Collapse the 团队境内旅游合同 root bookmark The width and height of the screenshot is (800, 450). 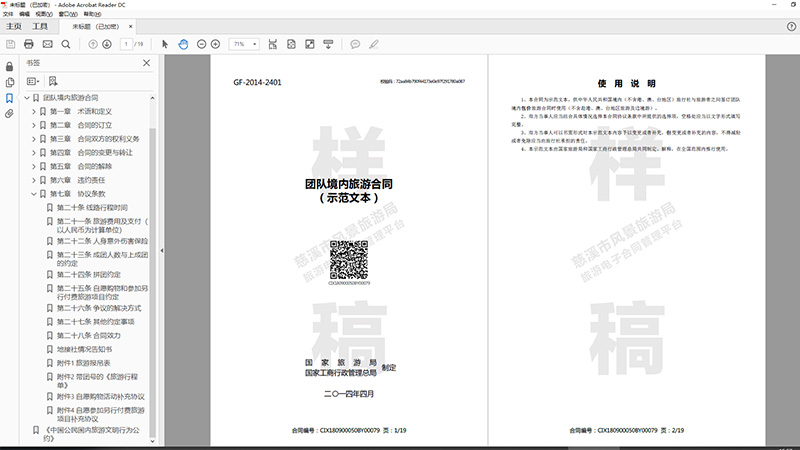(x=27, y=97)
